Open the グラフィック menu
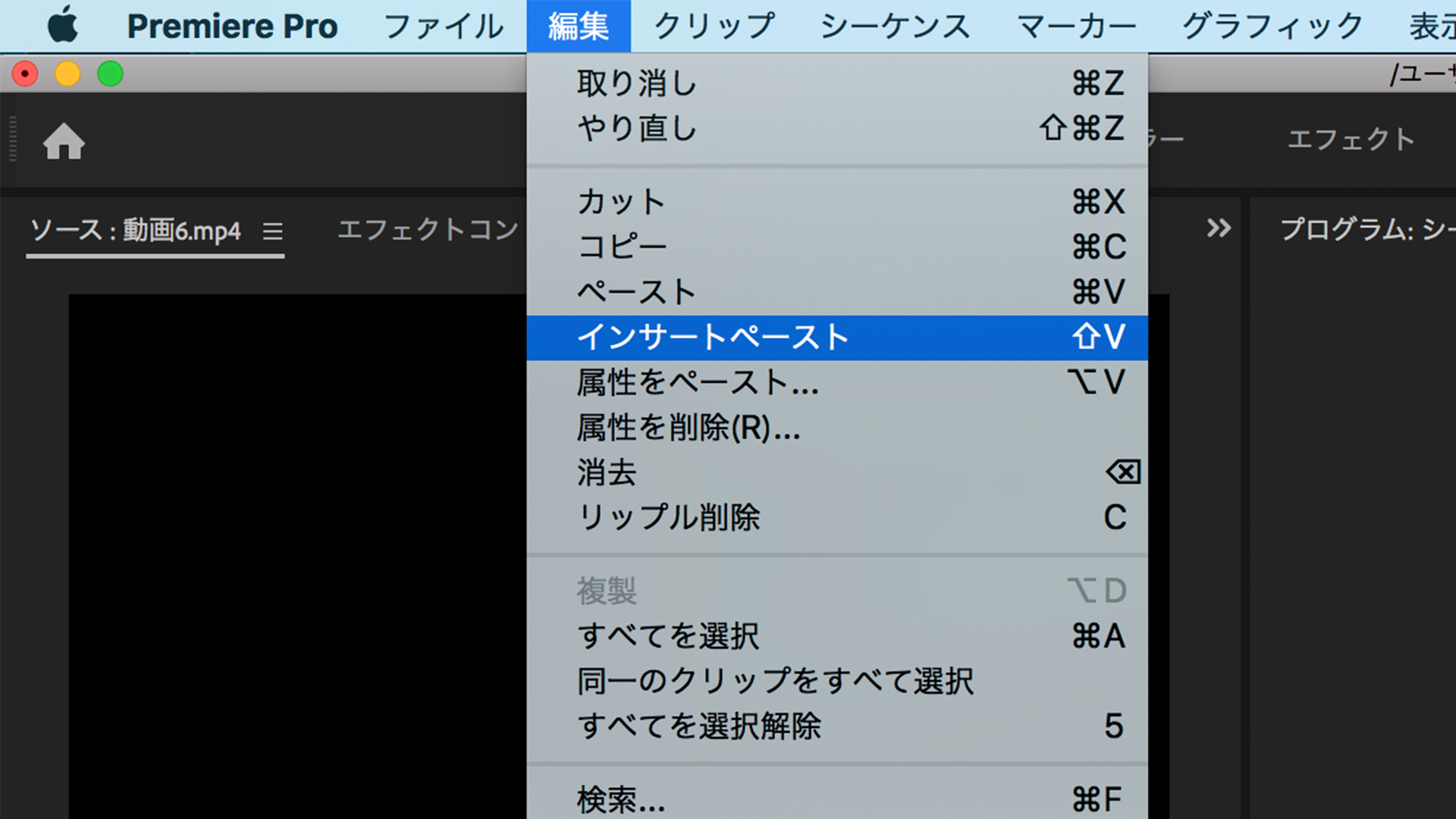This screenshot has width=1456, height=819. tap(1269, 25)
